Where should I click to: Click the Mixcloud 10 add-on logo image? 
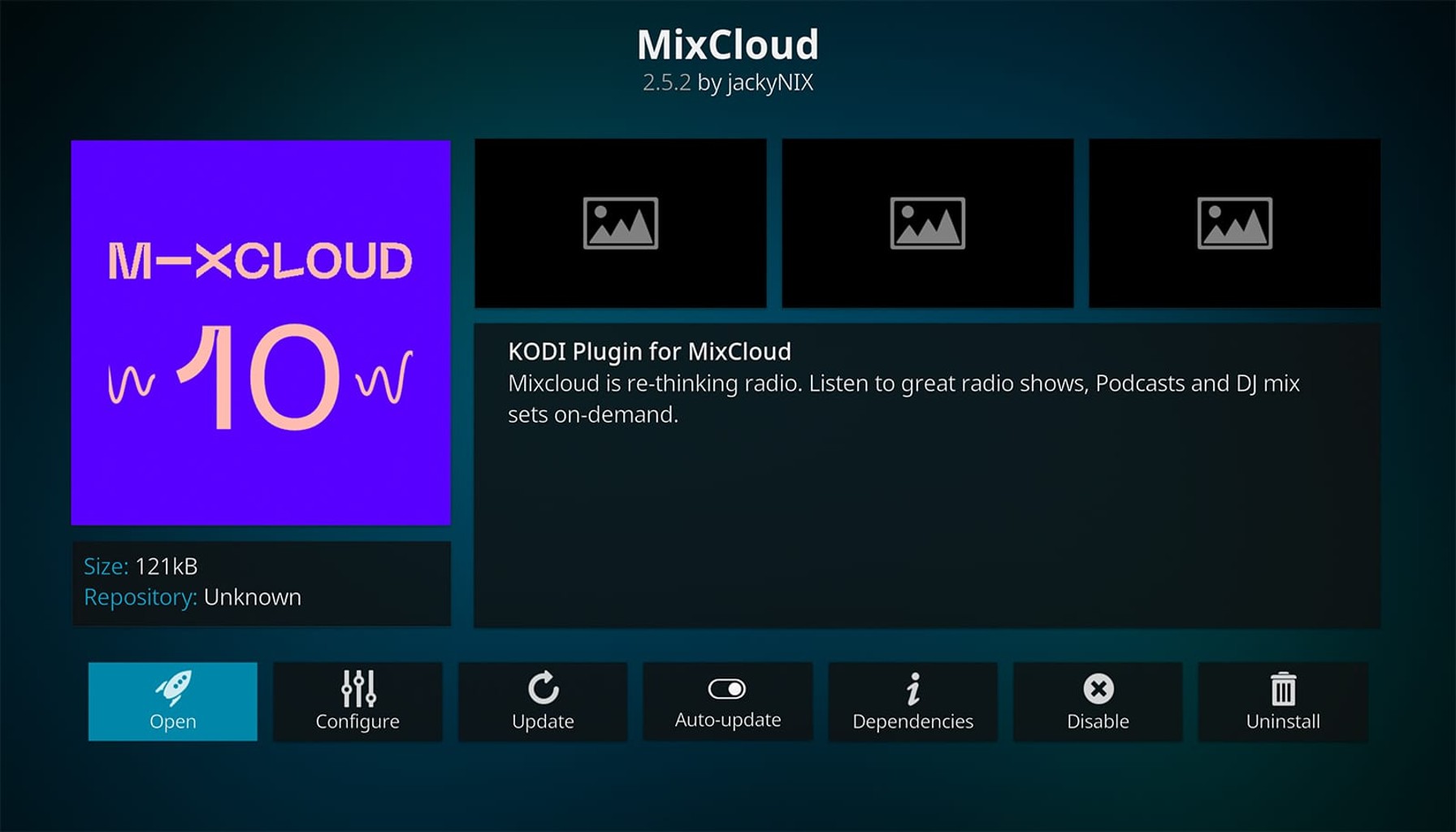(261, 332)
